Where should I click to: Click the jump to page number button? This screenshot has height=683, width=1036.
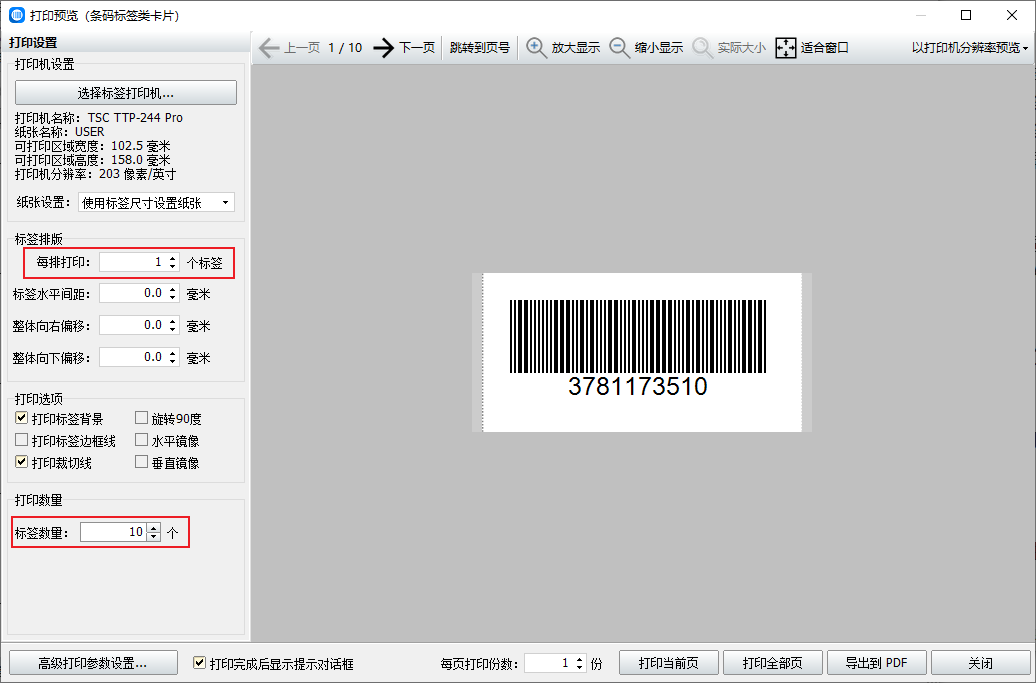pyautogui.click(x=480, y=48)
